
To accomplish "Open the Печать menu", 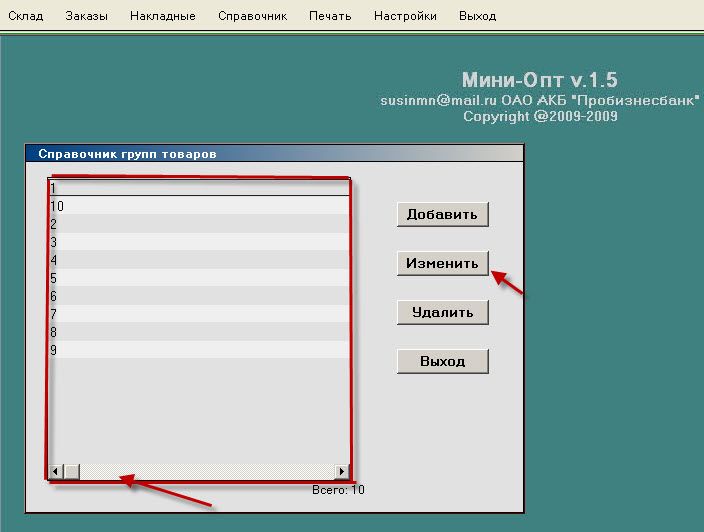I will coord(330,16).
